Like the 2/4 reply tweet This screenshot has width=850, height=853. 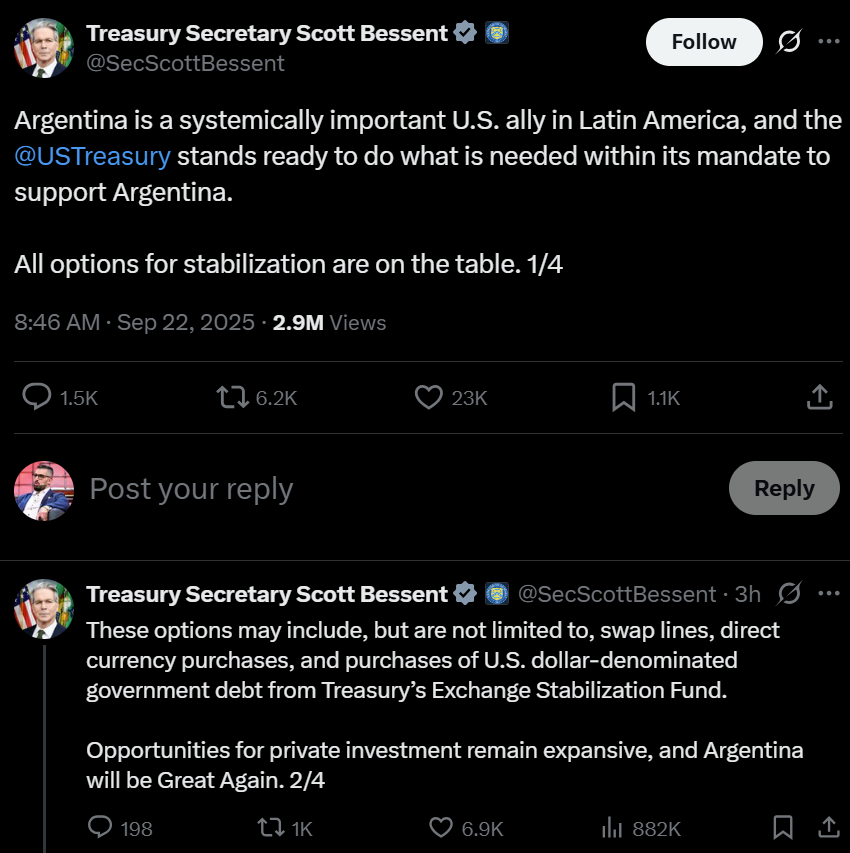pyautogui.click(x=438, y=828)
